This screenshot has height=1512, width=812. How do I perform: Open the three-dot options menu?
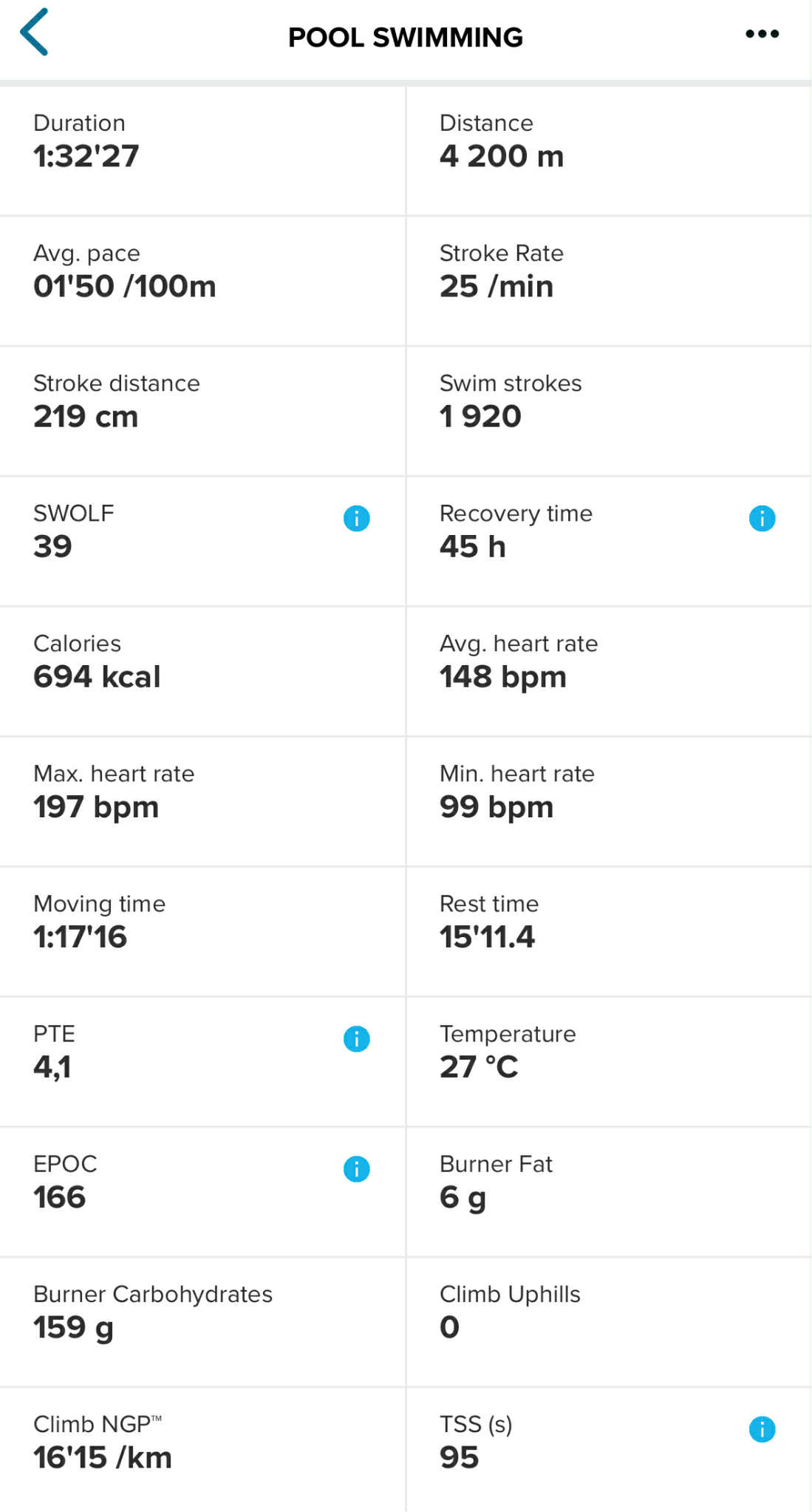point(762,34)
